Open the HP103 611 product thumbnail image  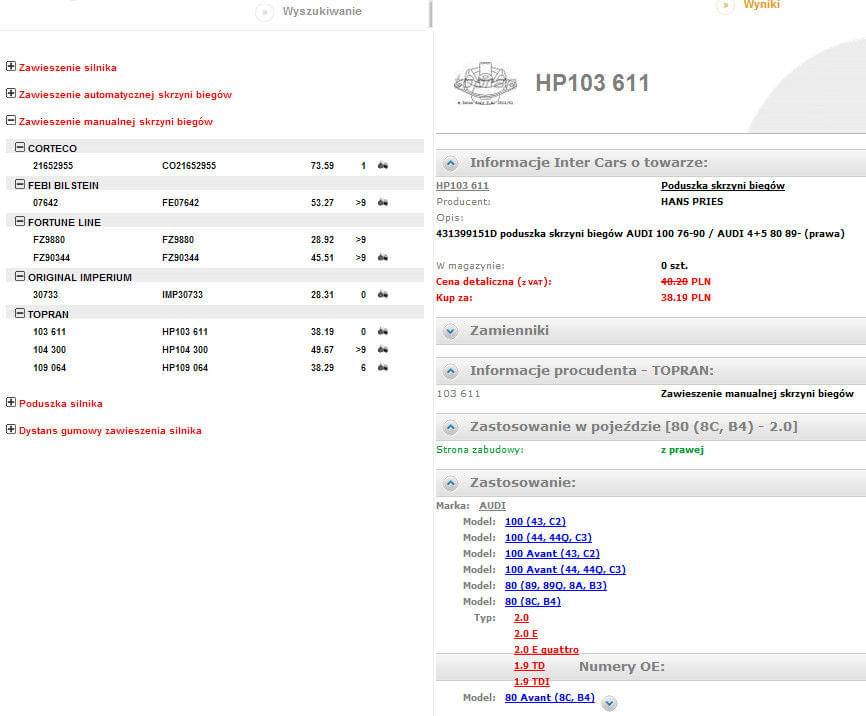click(x=485, y=83)
